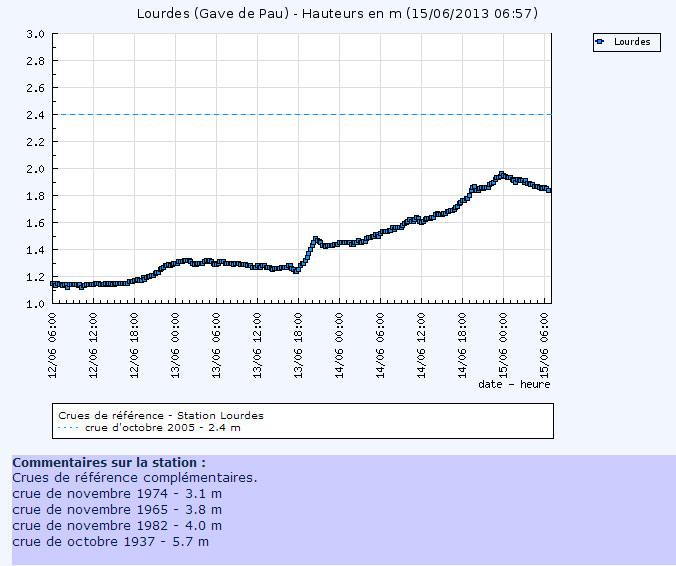The width and height of the screenshot is (676, 566).
Task: Click the 3.0 value on the y-axis
Action: (x=35, y=34)
